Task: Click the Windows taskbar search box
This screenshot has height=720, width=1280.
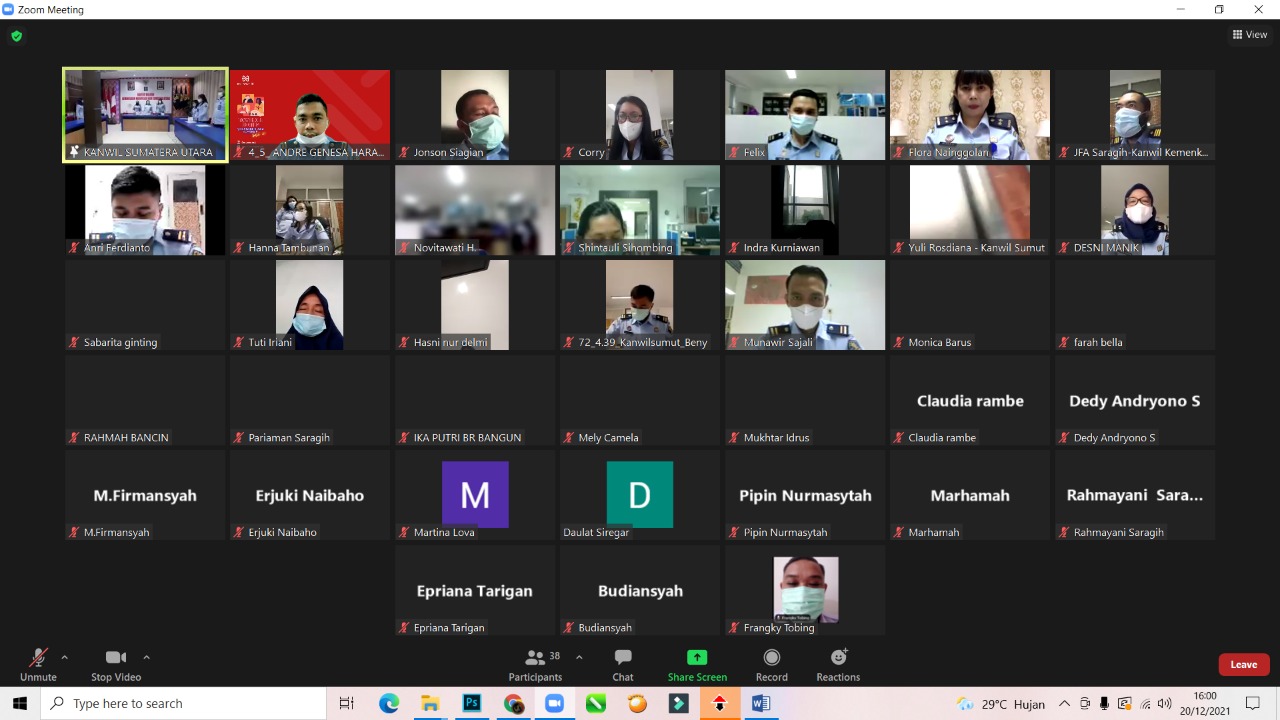Action: pos(184,704)
